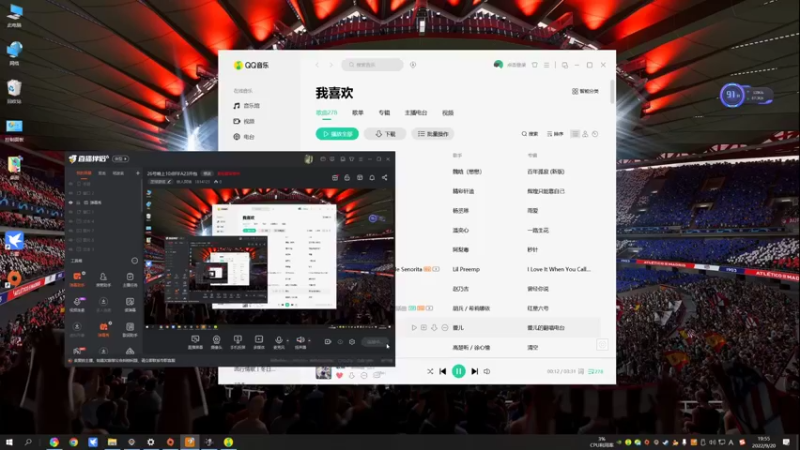Click the bell notification icon in streaming app
Viewport: 800px width, 450px height.
point(372,178)
